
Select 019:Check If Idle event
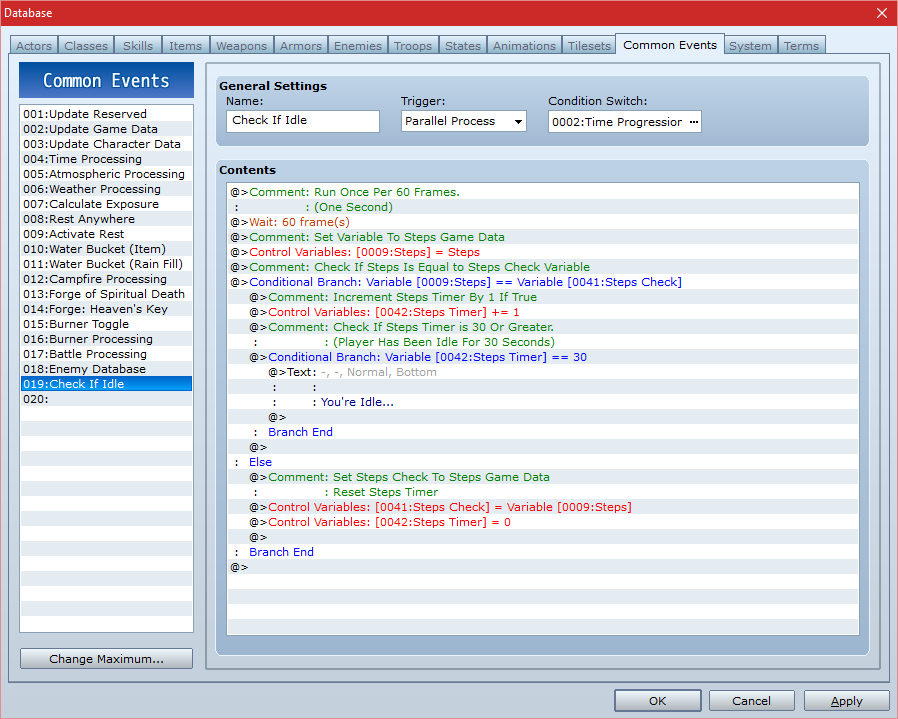click(106, 384)
